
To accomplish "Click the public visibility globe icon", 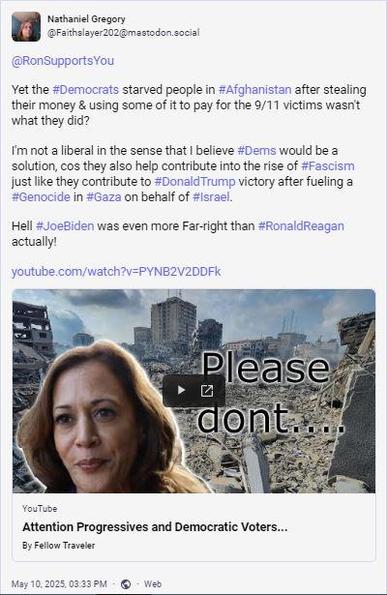I will [x=126, y=584].
